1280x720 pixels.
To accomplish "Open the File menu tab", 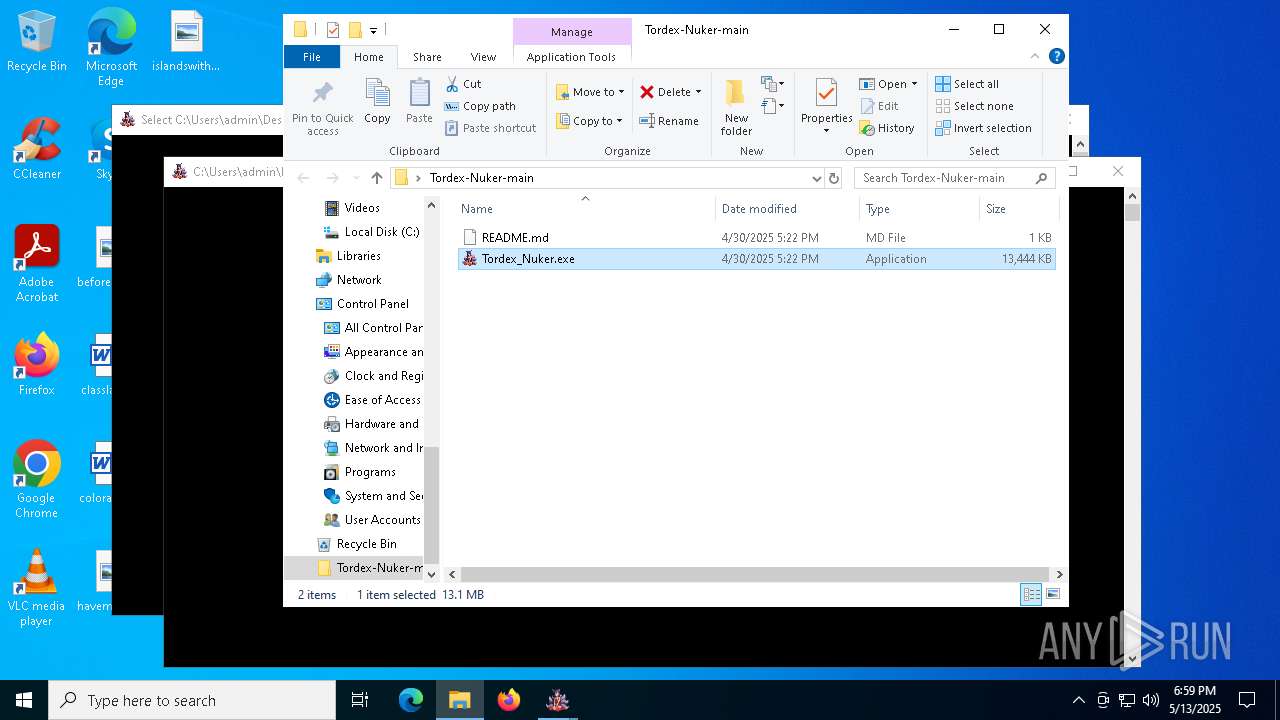I will pyautogui.click(x=312, y=57).
